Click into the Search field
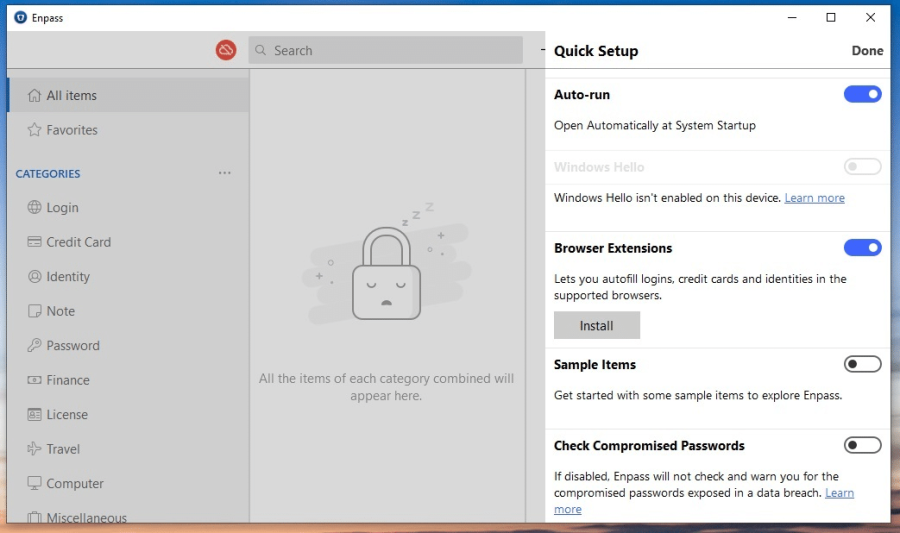This screenshot has height=533, width=900. click(386, 50)
